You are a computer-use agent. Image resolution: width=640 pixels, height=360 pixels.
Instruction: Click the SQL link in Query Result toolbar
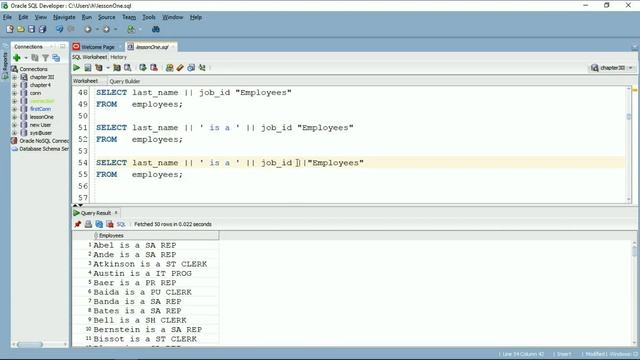click(121, 224)
